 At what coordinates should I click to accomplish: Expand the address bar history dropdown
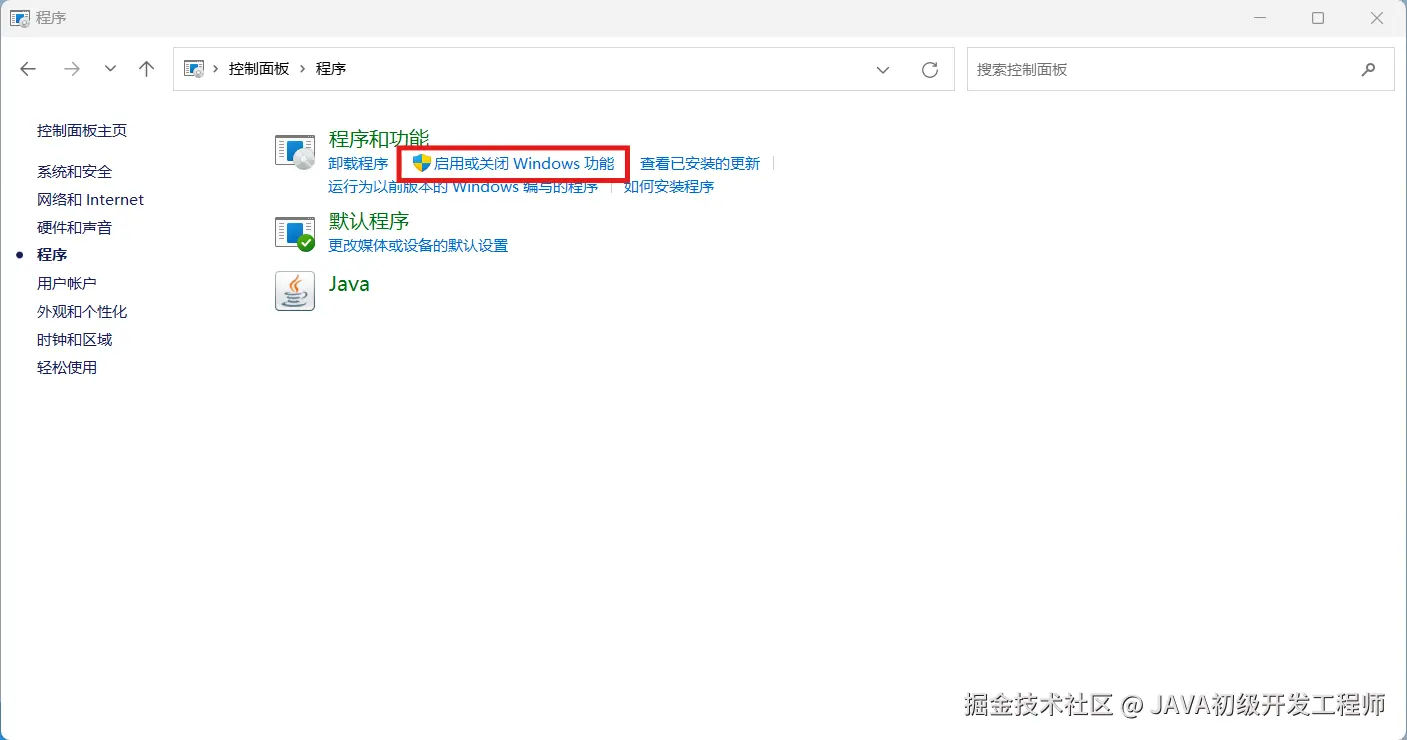(x=883, y=70)
